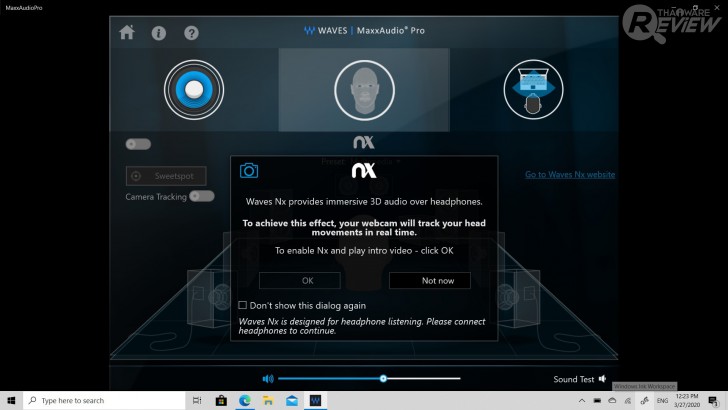The width and height of the screenshot is (728, 410).
Task: Open the Home icon in MaxxAudio Pro
Action: coord(127,33)
